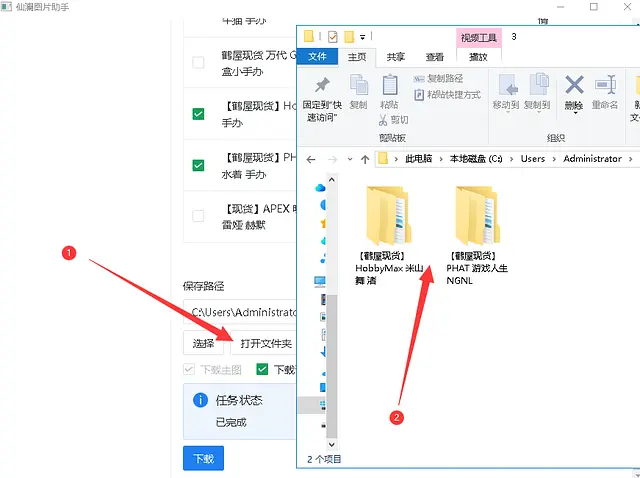Viewport: 640px width, 478px height.
Task: Expand chevron after 此电脑 in address bar
Action: pyautogui.click(x=441, y=159)
